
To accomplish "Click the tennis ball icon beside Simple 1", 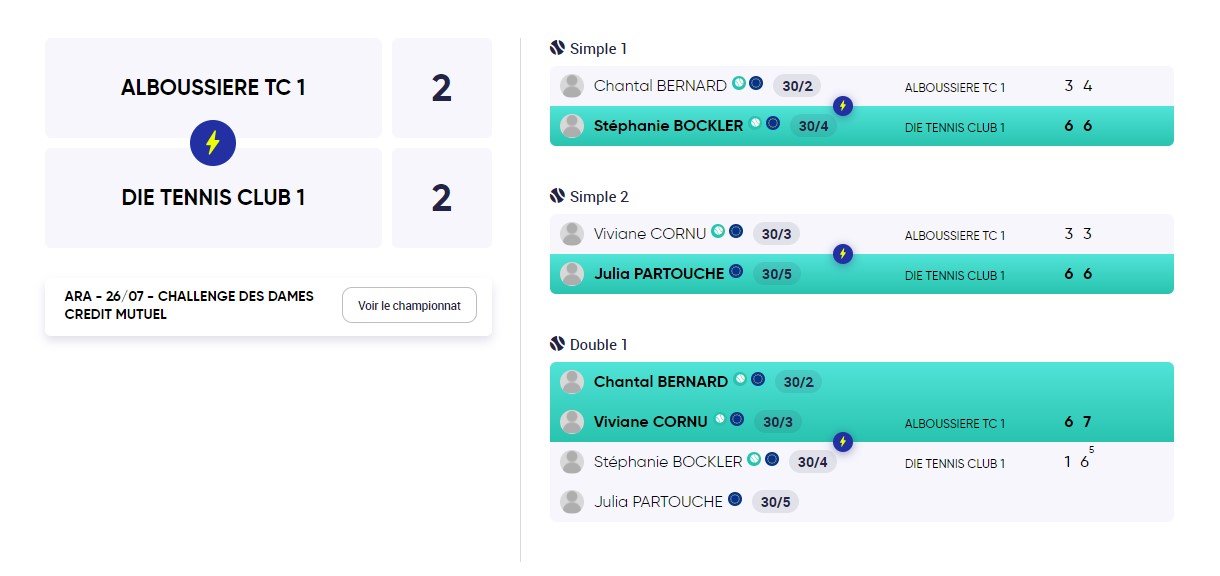I will point(558,48).
